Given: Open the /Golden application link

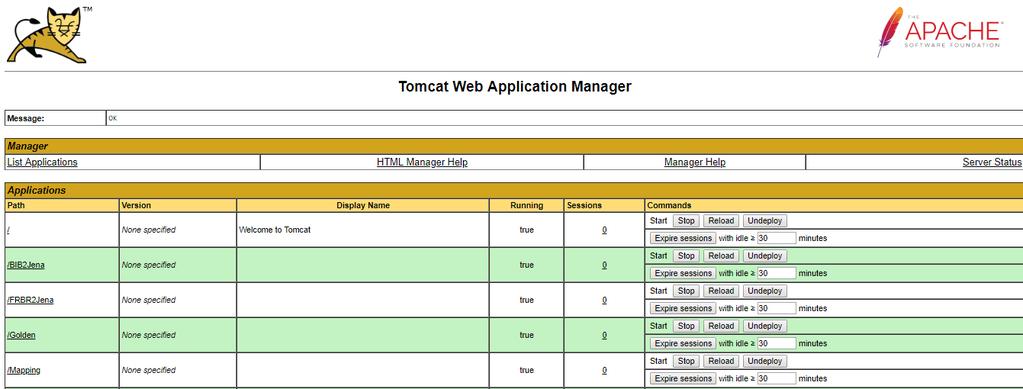Looking at the screenshot, I should click(22, 335).
